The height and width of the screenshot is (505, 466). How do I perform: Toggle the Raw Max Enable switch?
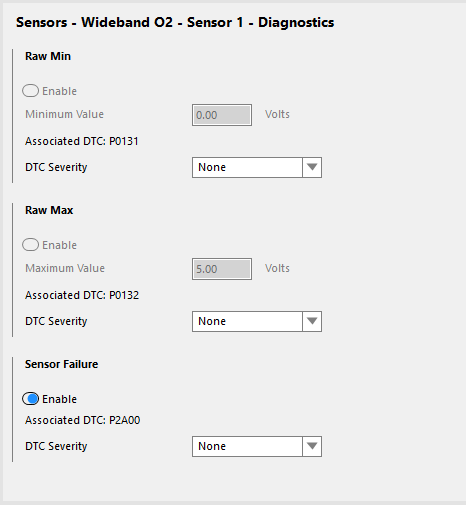point(31,245)
